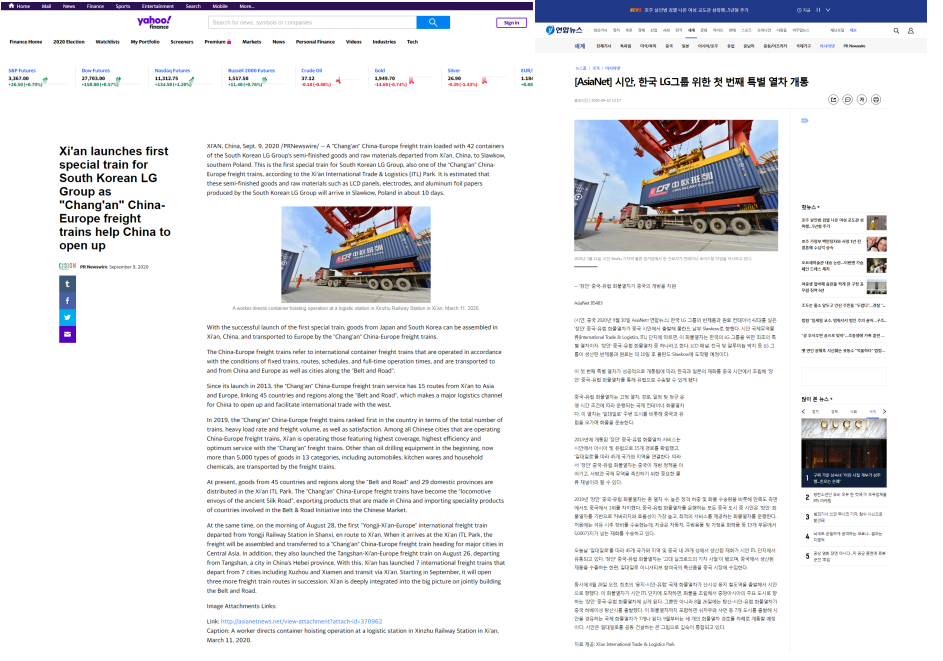Select the Tech tab on Yahoo Finance
Viewport: 943px width, 661px height.
413,42
